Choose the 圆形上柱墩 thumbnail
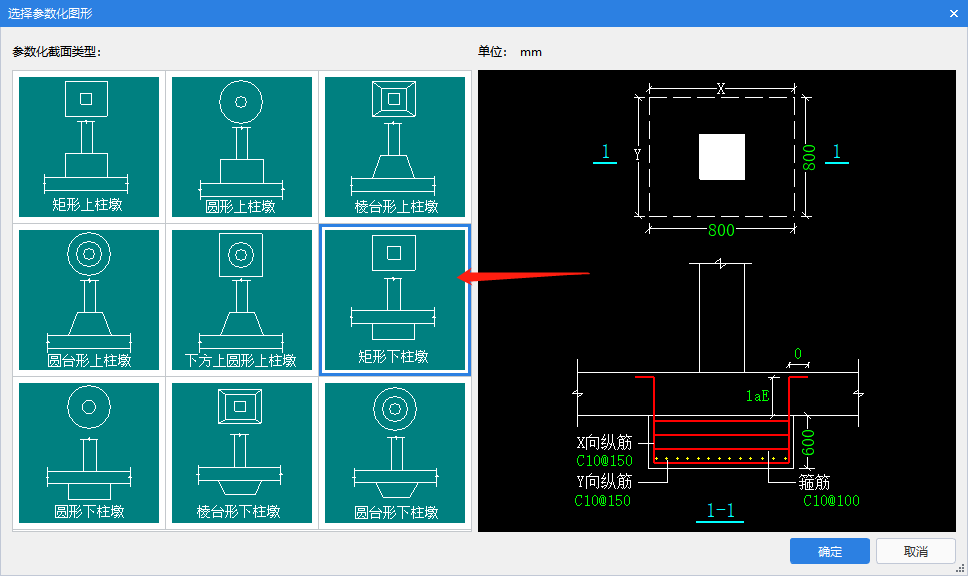 click(242, 147)
